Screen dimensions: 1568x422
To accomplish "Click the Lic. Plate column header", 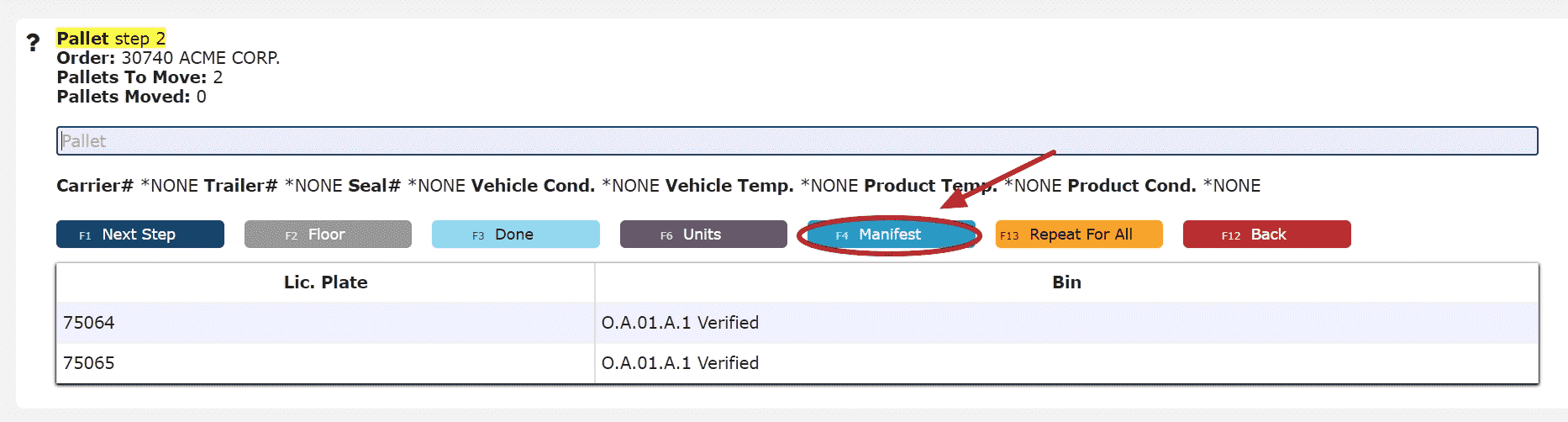I will coord(325,282).
